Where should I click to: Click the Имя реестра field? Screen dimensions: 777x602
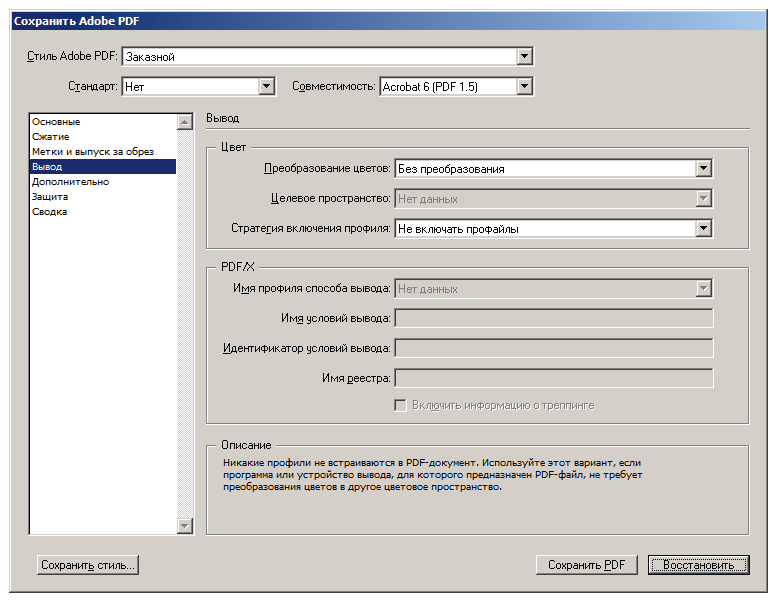click(x=554, y=378)
